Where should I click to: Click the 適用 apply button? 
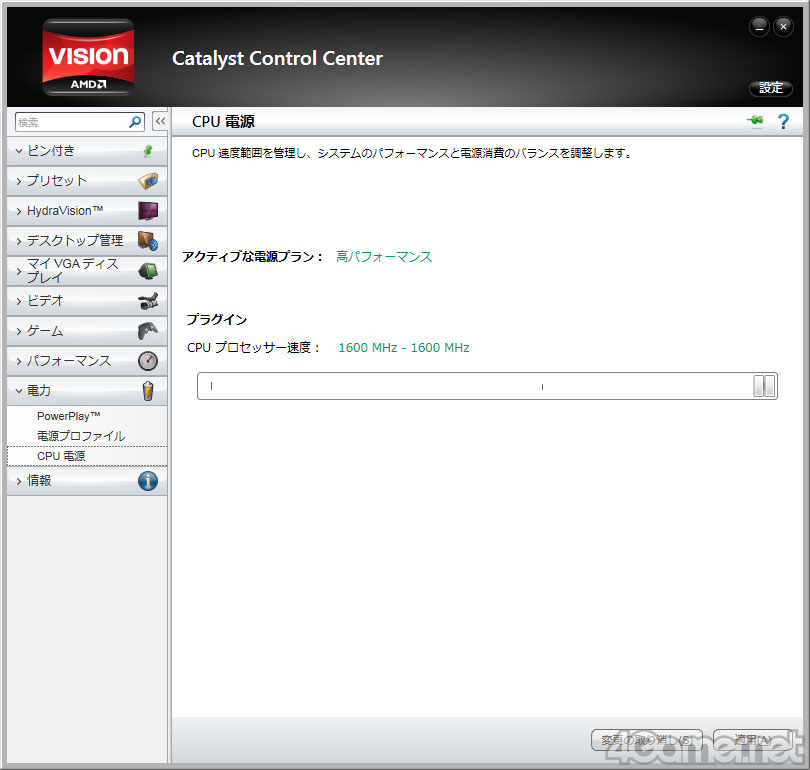tap(753, 740)
